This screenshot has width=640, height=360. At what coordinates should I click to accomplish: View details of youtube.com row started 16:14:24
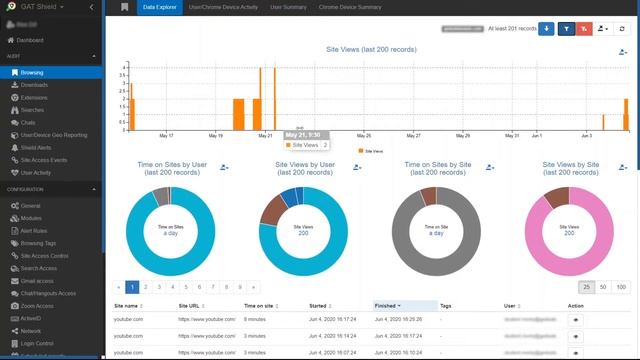click(x=576, y=337)
